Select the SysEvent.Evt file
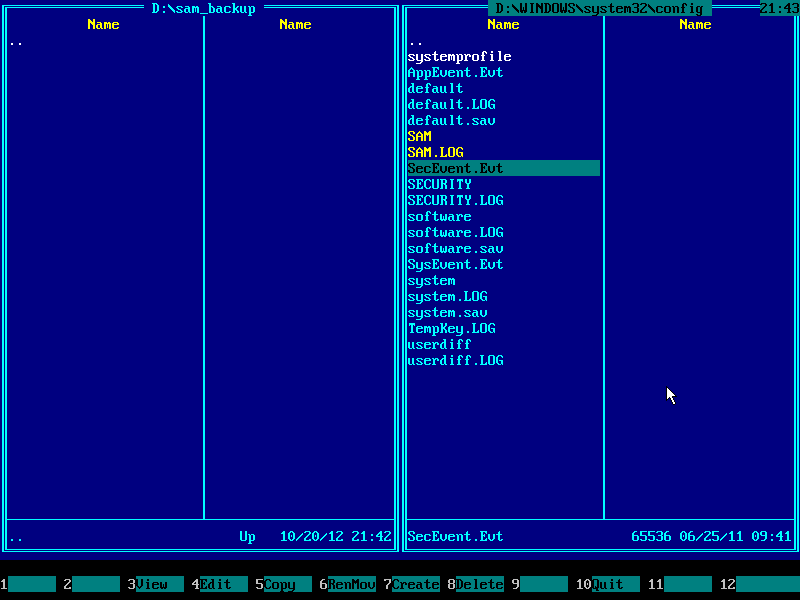The width and height of the screenshot is (800, 600). point(455,264)
